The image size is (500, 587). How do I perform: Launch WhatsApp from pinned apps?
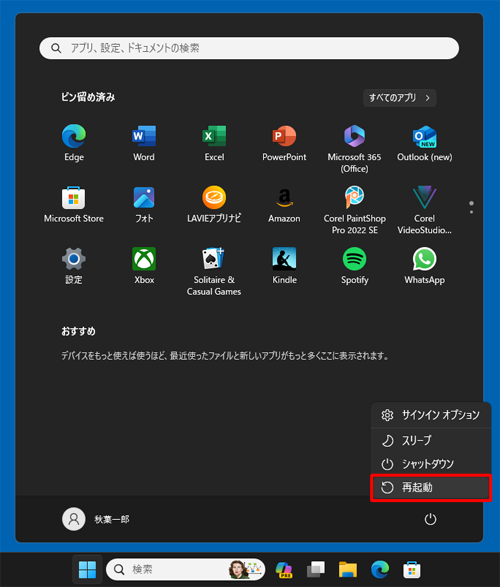pyautogui.click(x=424, y=265)
